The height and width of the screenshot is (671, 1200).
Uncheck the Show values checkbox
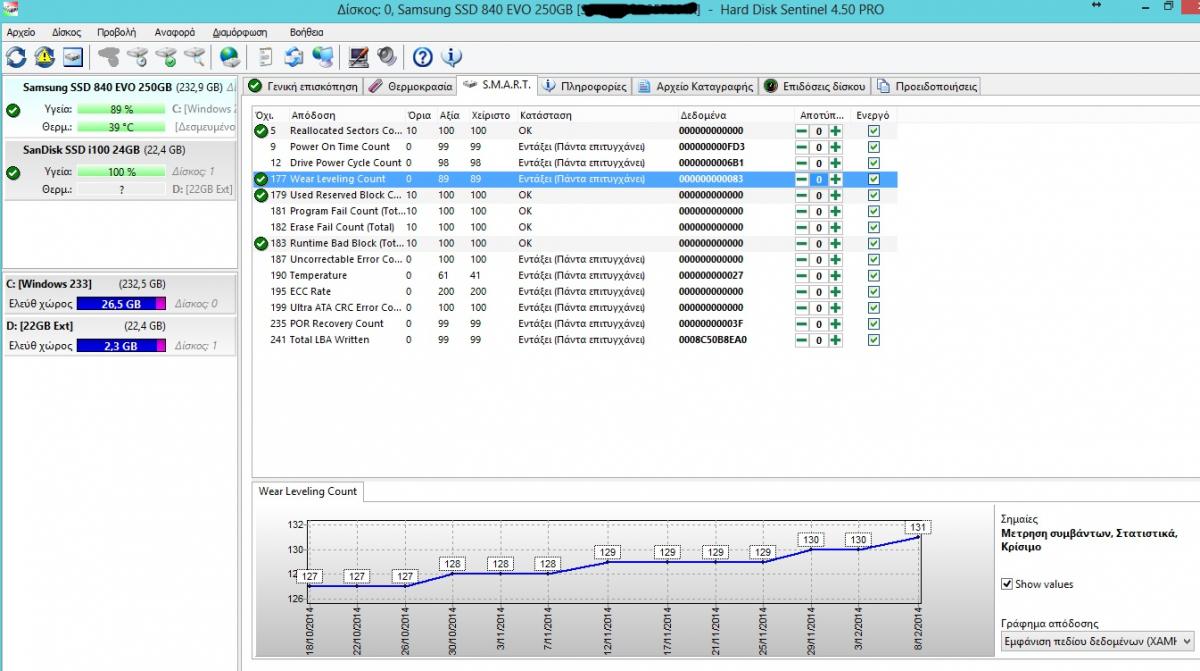(x=1007, y=584)
